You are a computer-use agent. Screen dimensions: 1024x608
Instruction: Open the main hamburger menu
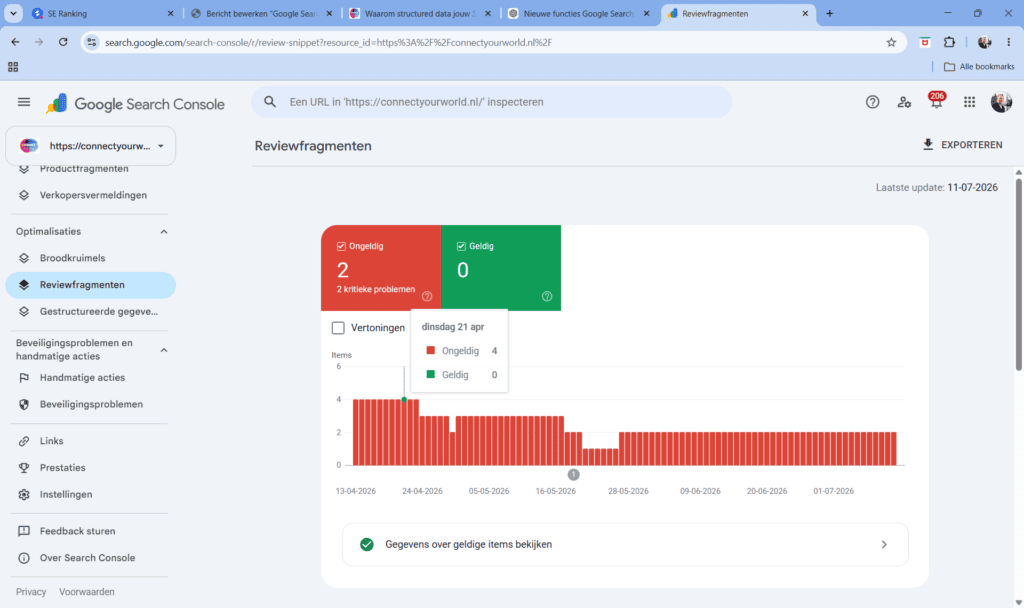tap(24, 102)
